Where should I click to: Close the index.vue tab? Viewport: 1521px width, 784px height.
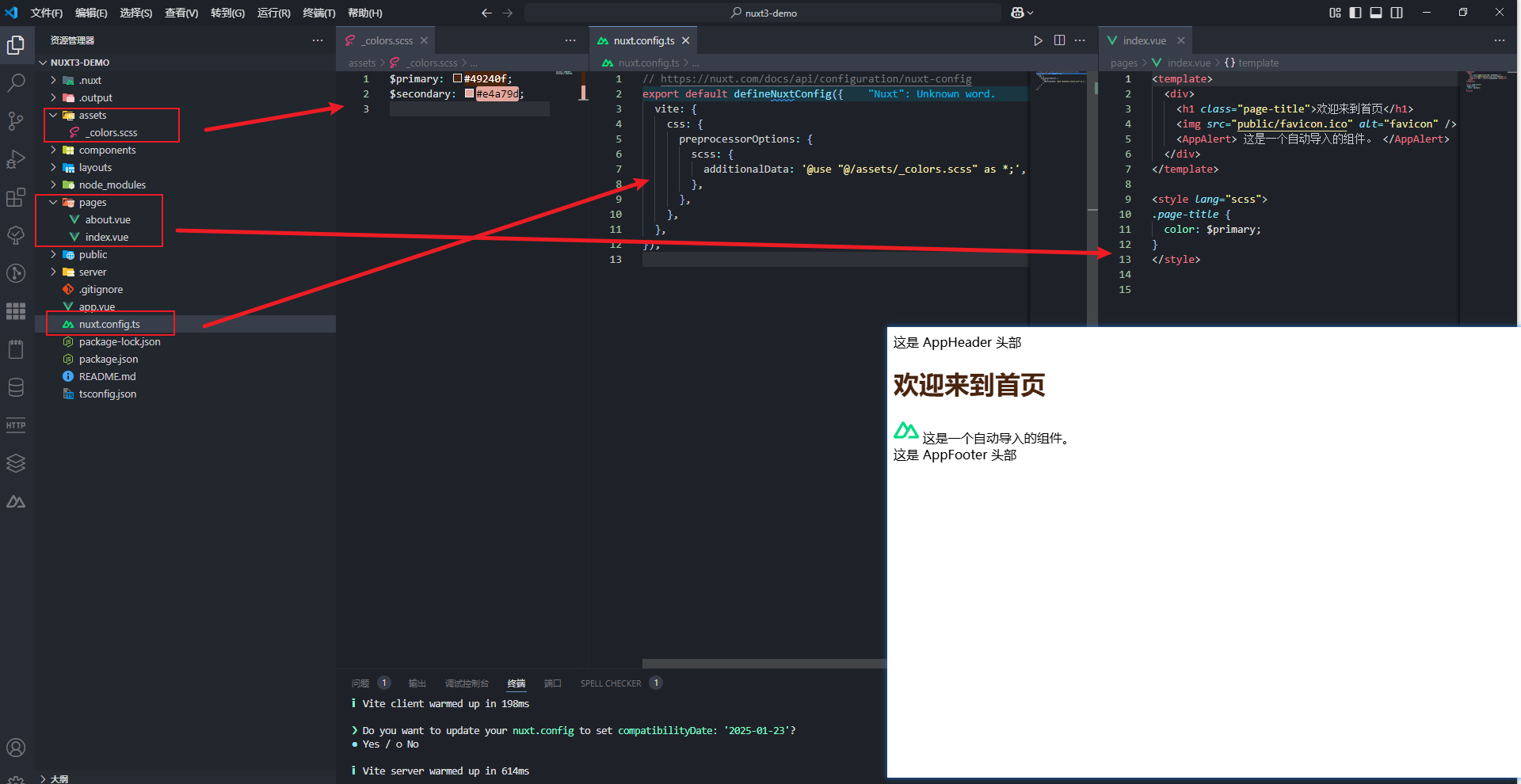coord(1180,40)
